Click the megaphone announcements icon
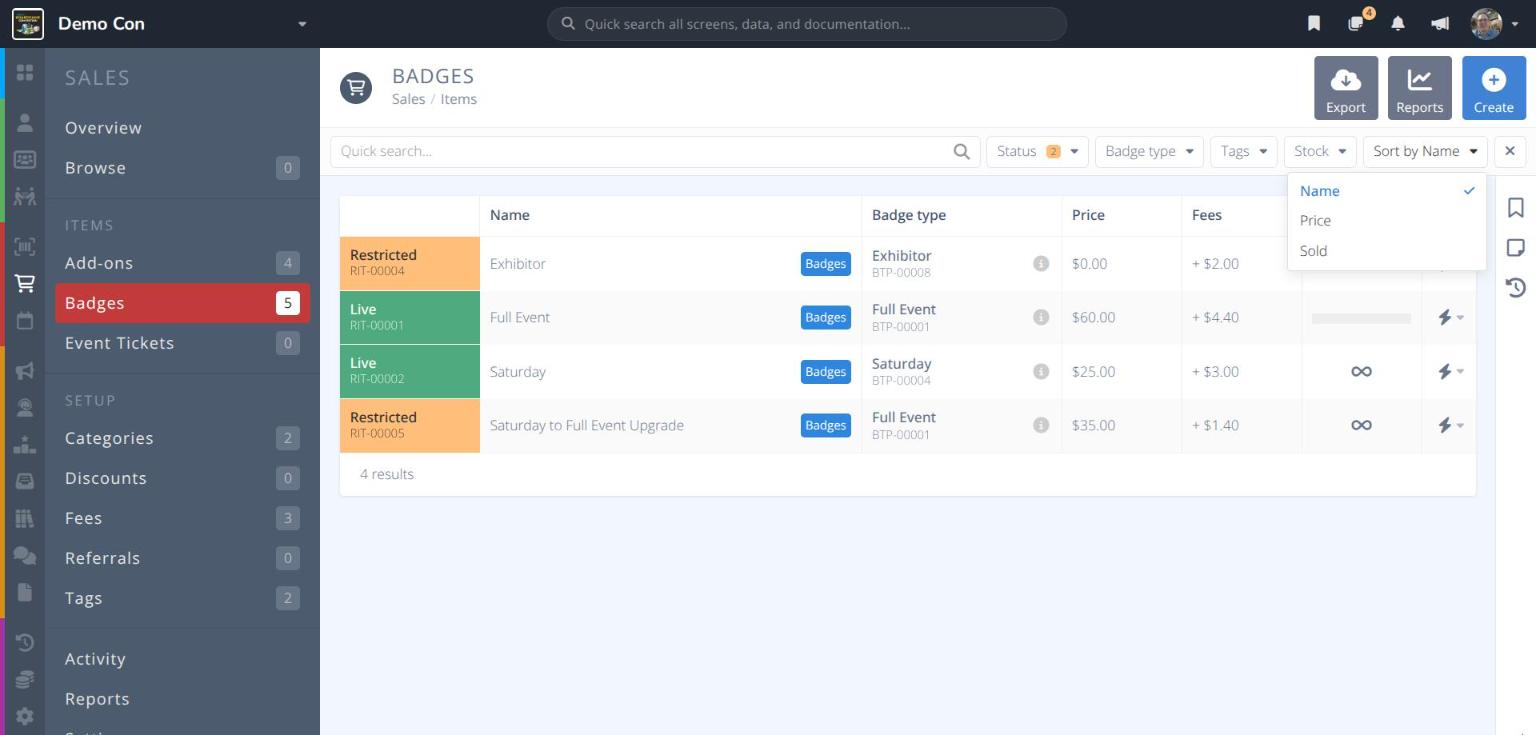Viewport: 1536px width, 735px height. (x=1440, y=24)
